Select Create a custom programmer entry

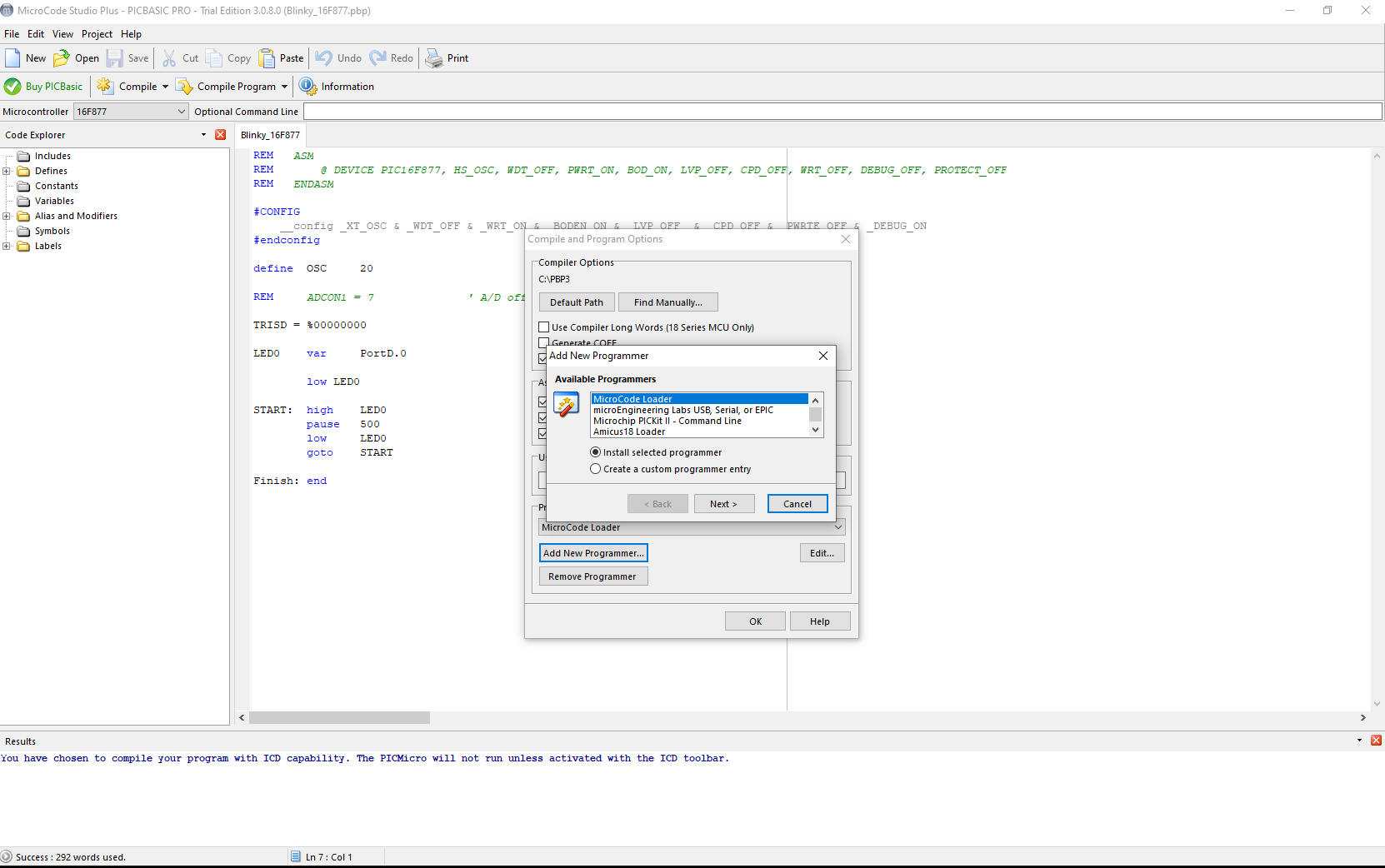595,469
